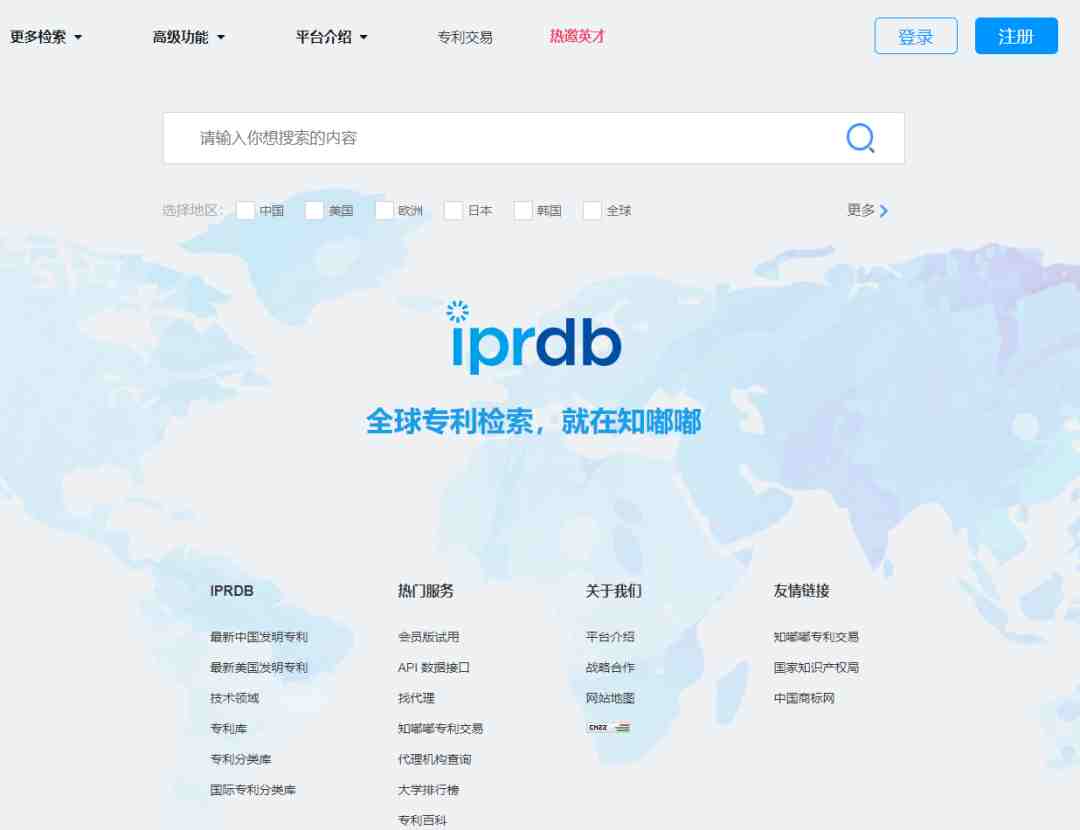
Task: Click the IPRDB footer heading
Action: coord(231,591)
